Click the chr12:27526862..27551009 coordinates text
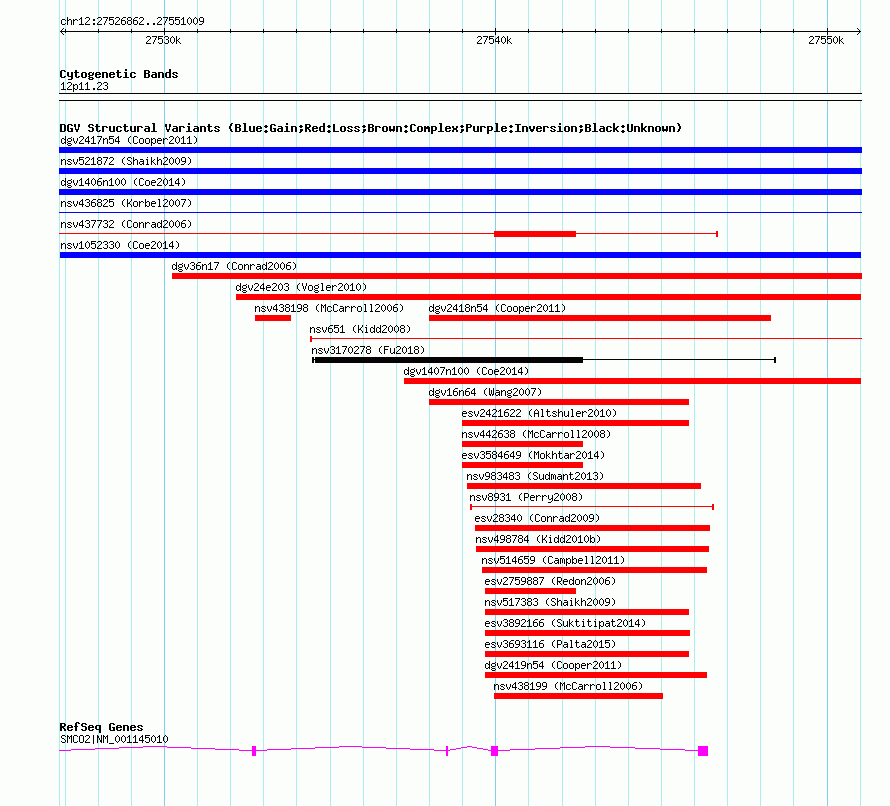890x806 pixels. pos(132,21)
